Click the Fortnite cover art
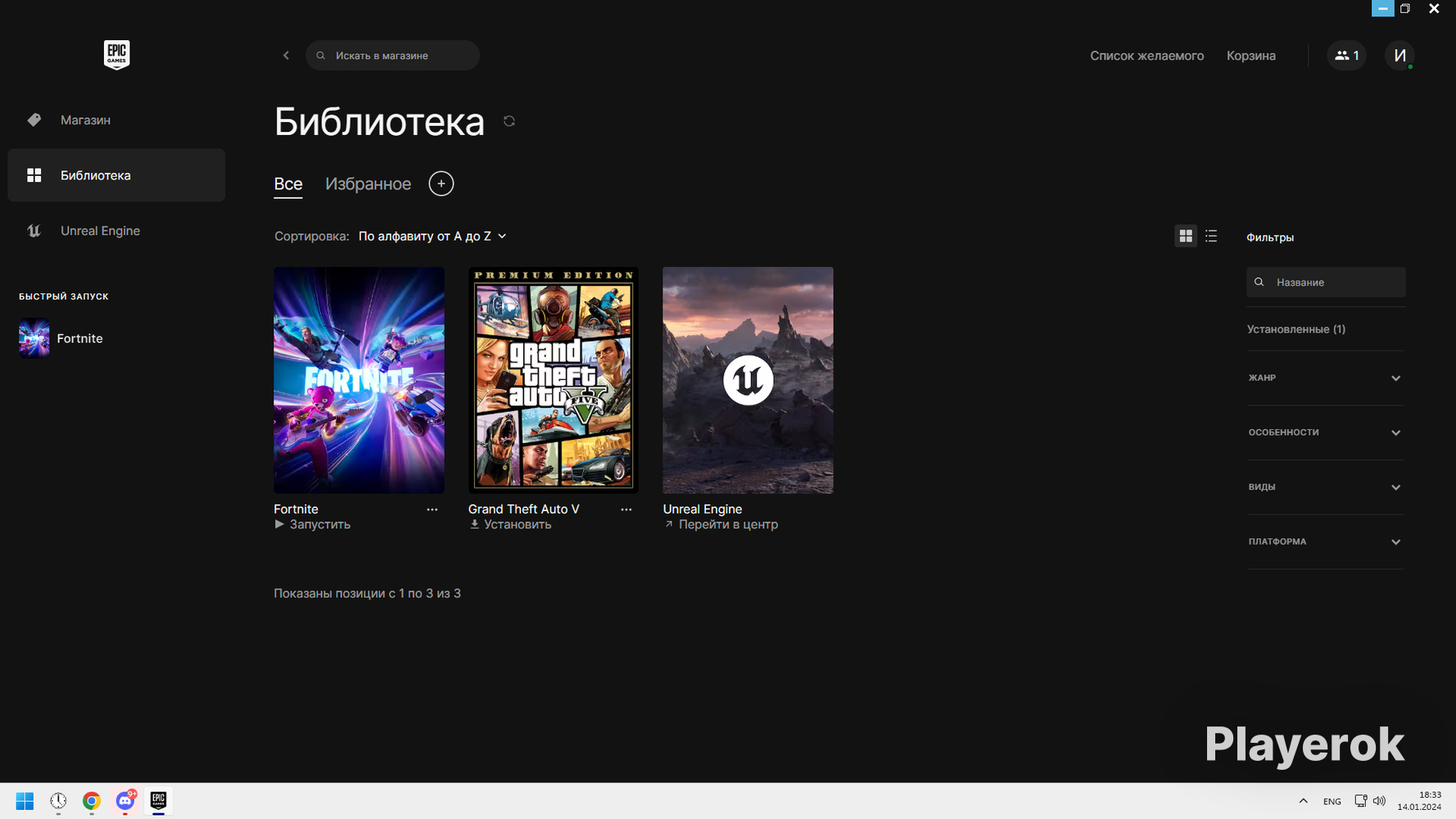Image resolution: width=1456 pixels, height=819 pixels. [x=359, y=380]
